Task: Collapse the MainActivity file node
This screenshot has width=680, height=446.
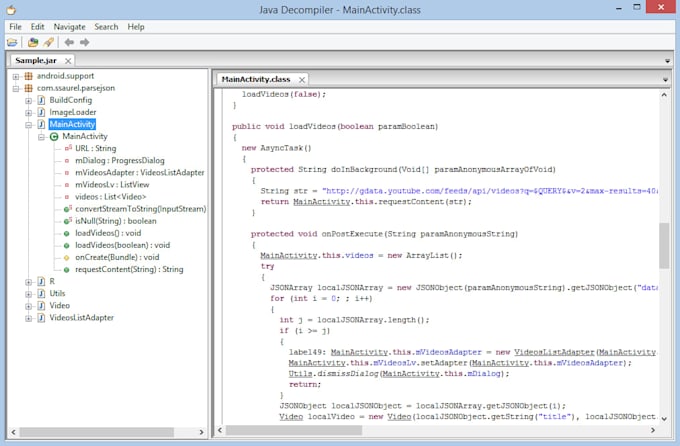Action: click(29, 125)
